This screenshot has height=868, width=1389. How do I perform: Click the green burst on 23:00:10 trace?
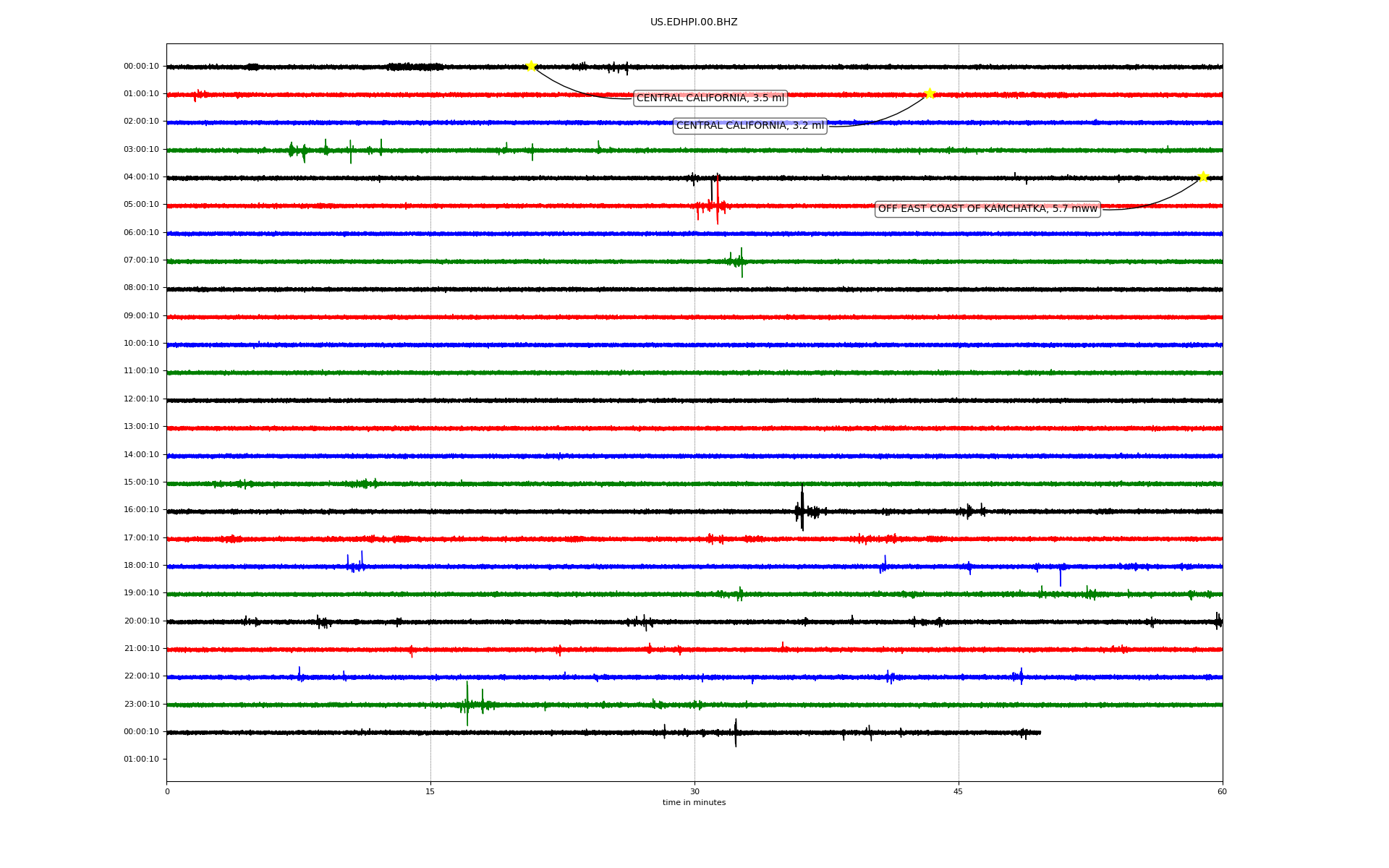coord(467,704)
